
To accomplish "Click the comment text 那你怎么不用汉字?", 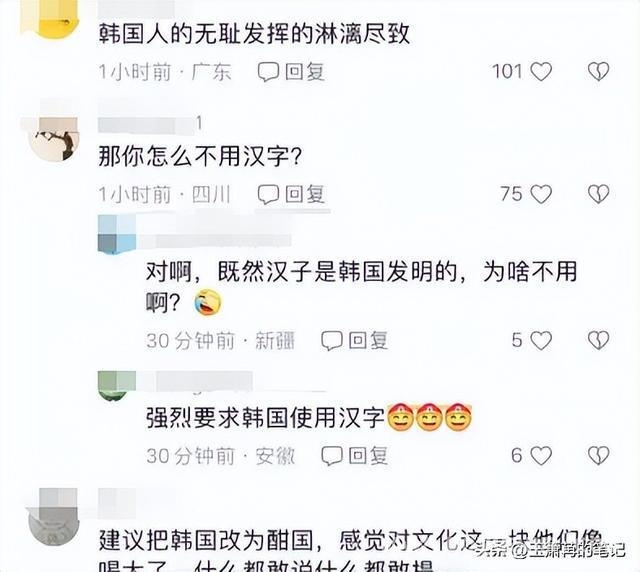I will [200, 156].
